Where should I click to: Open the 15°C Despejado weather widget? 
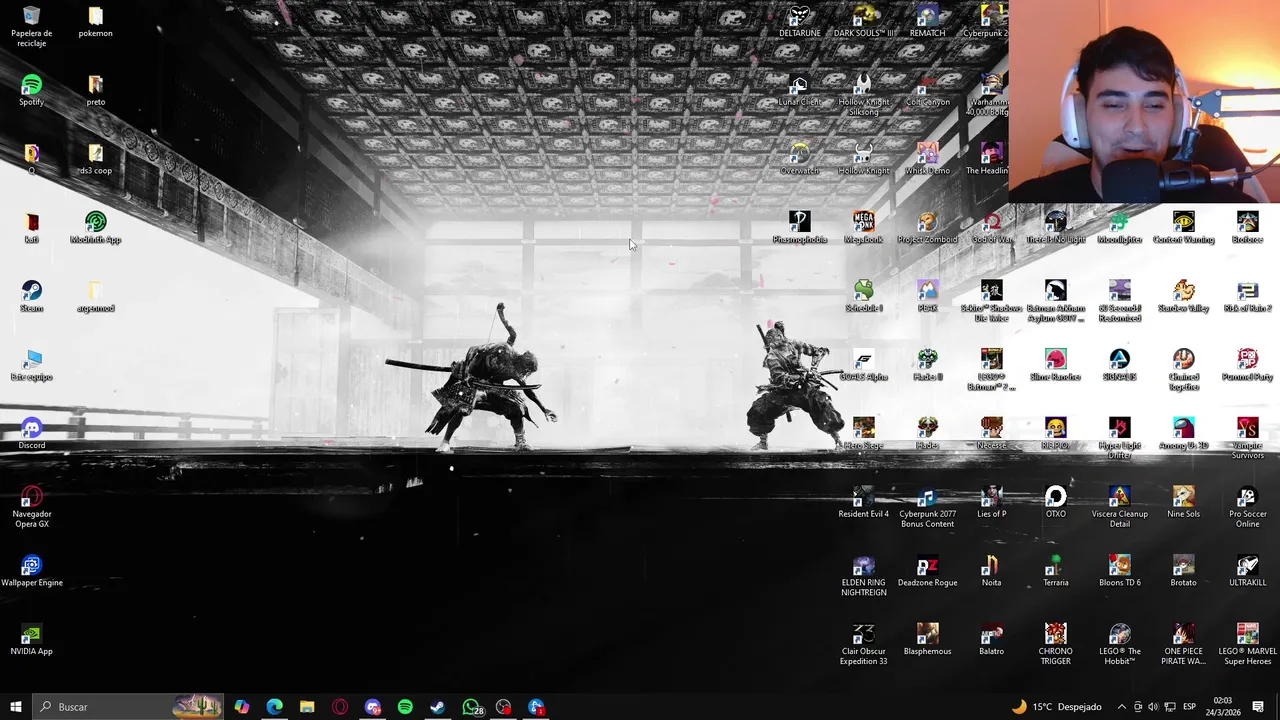click(x=1056, y=707)
